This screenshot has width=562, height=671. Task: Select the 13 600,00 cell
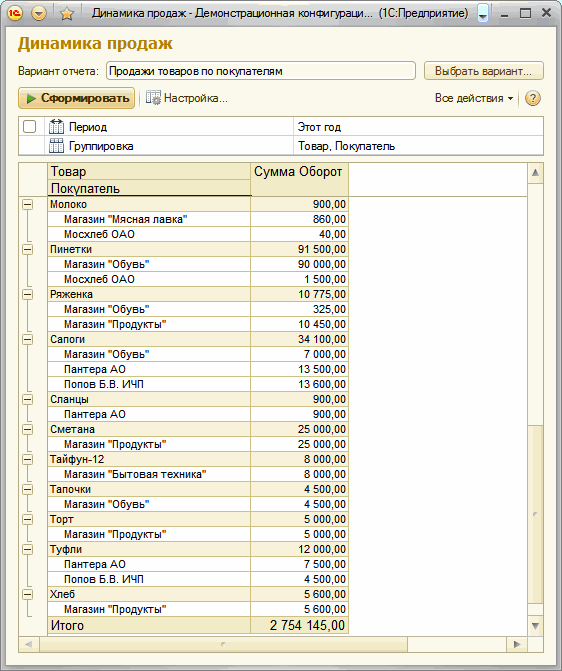click(299, 384)
